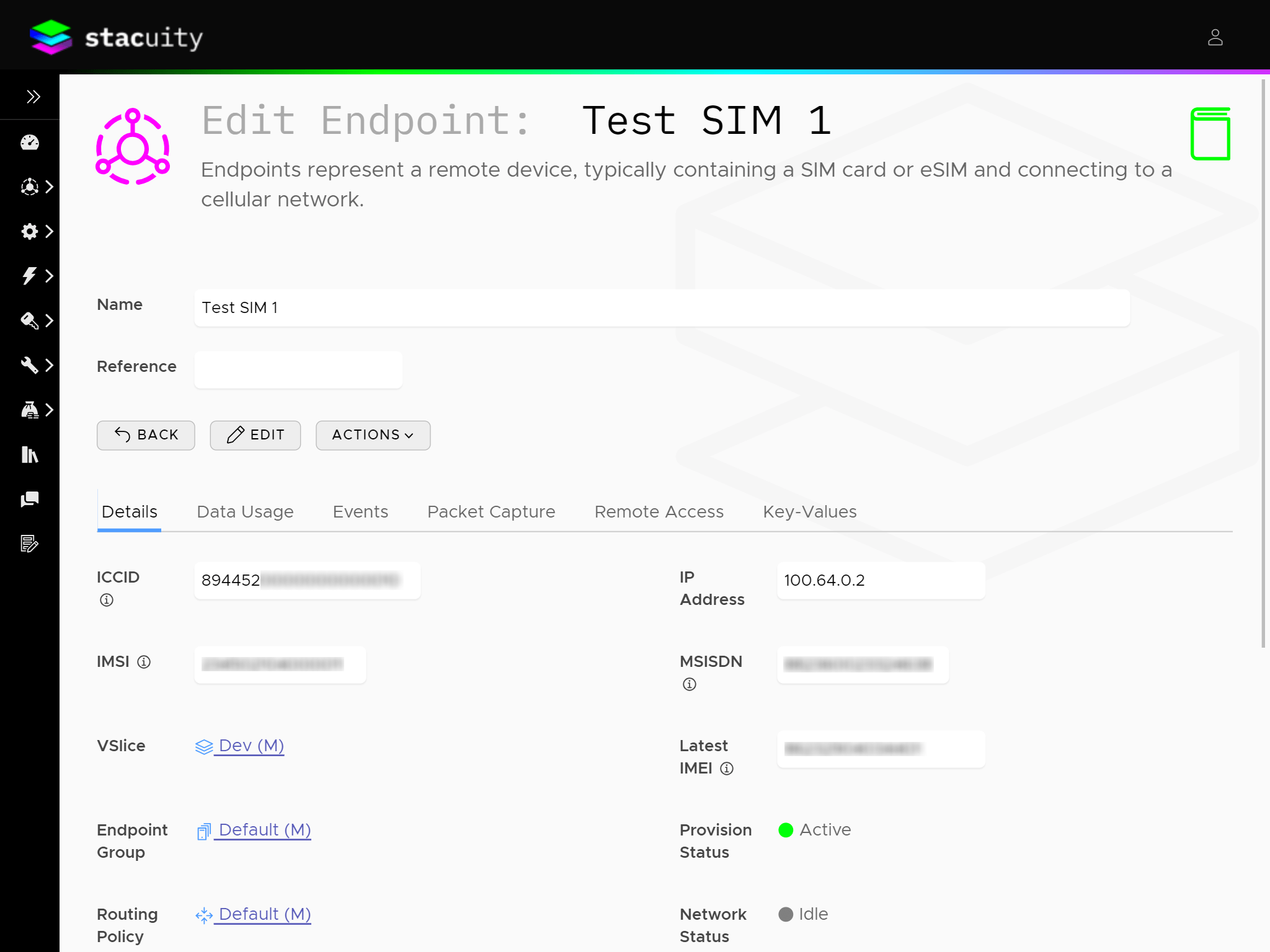
Task: Click the Edit button
Action: [255, 435]
